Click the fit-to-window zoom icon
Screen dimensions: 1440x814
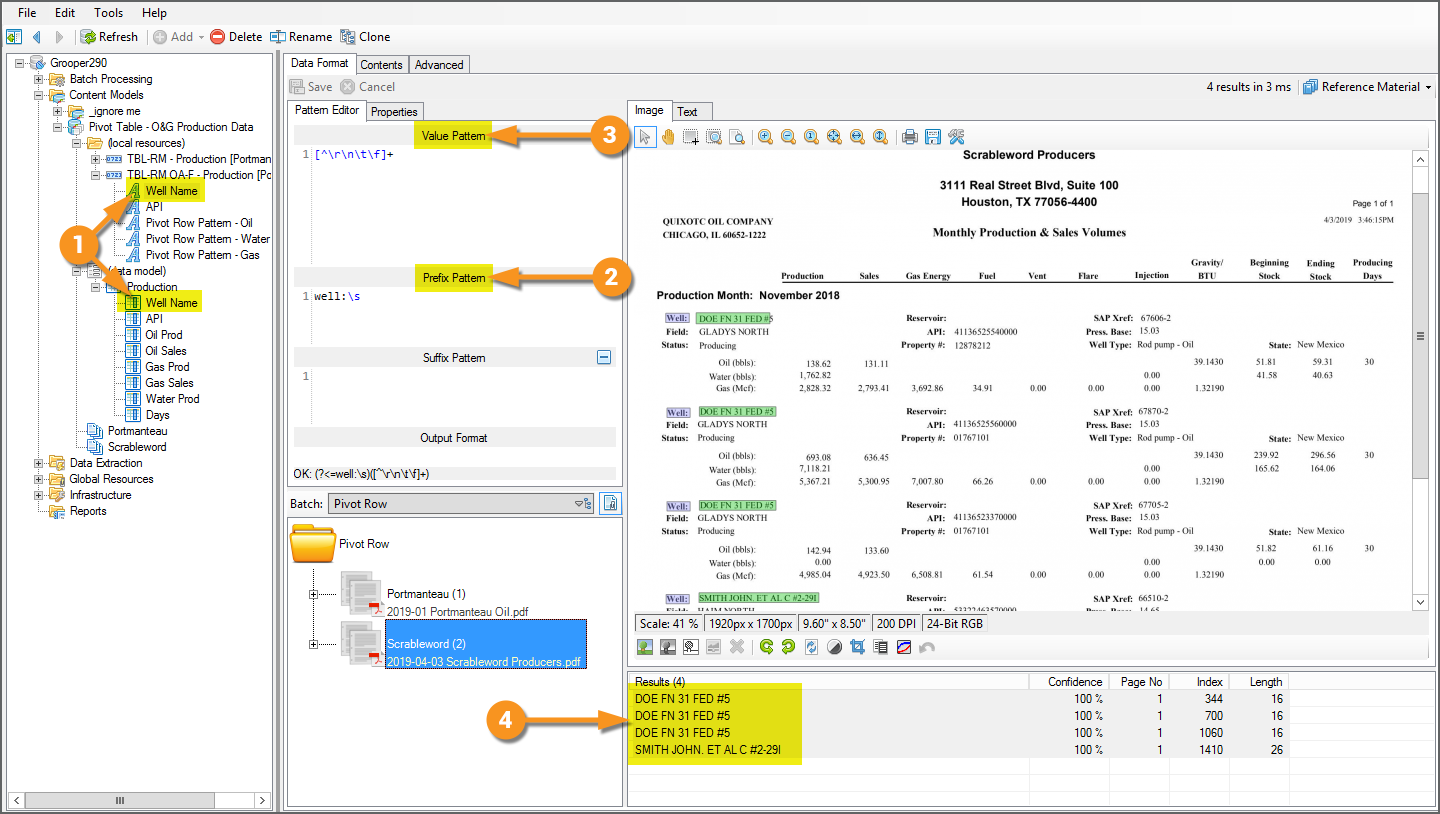click(x=833, y=137)
